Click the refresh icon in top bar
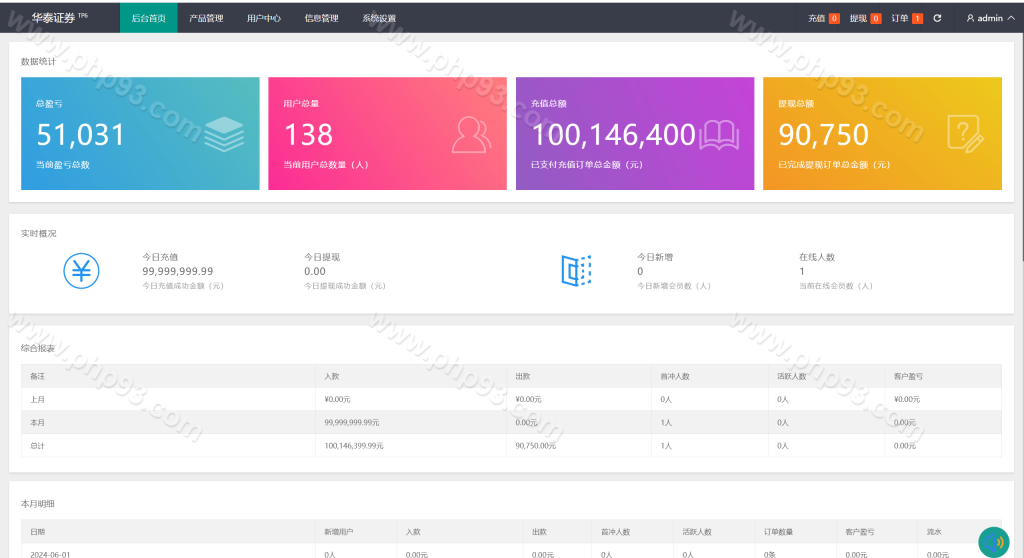Image resolution: width=1024 pixels, height=558 pixels. [937, 18]
